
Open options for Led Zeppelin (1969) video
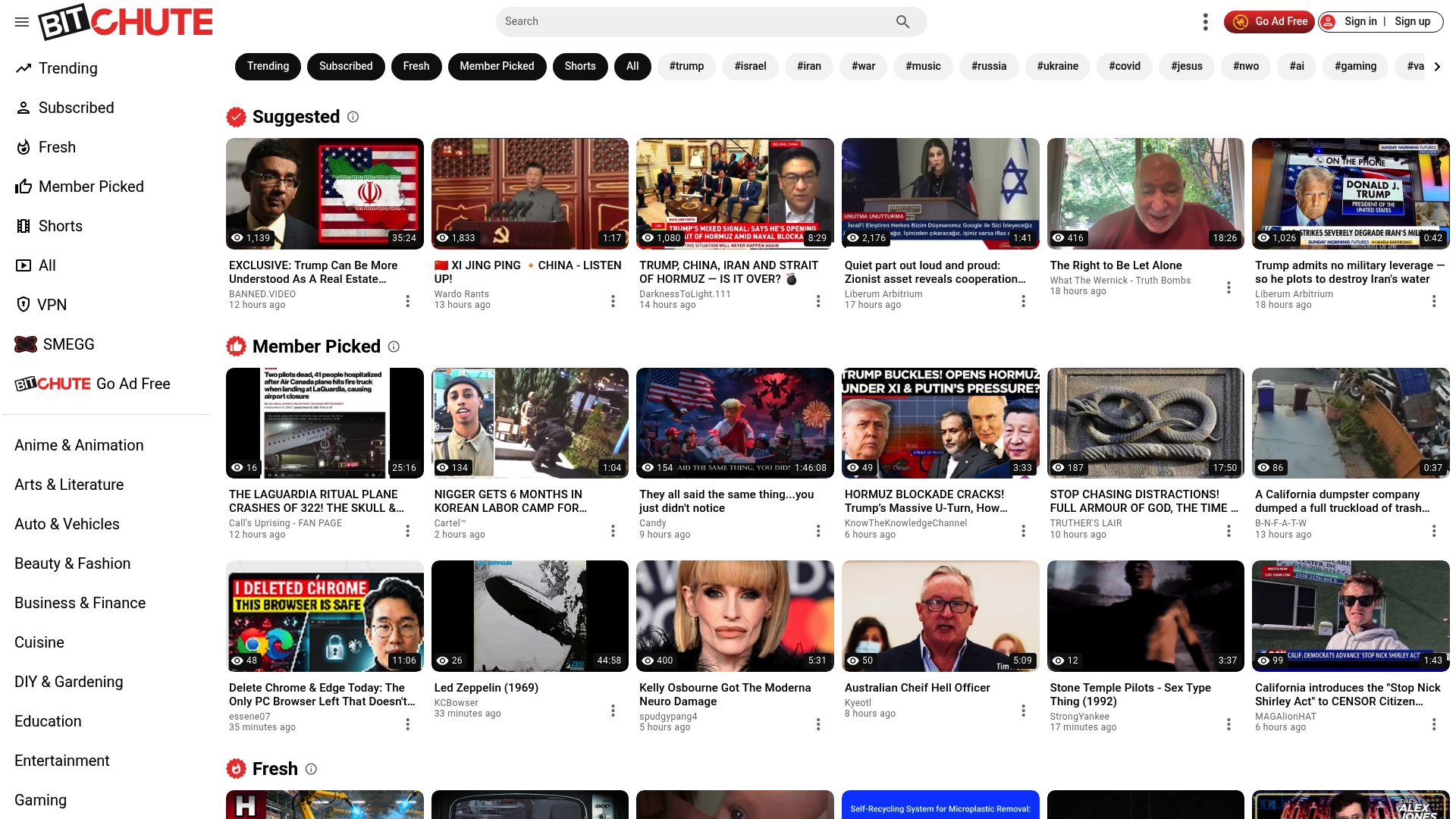[613, 711]
